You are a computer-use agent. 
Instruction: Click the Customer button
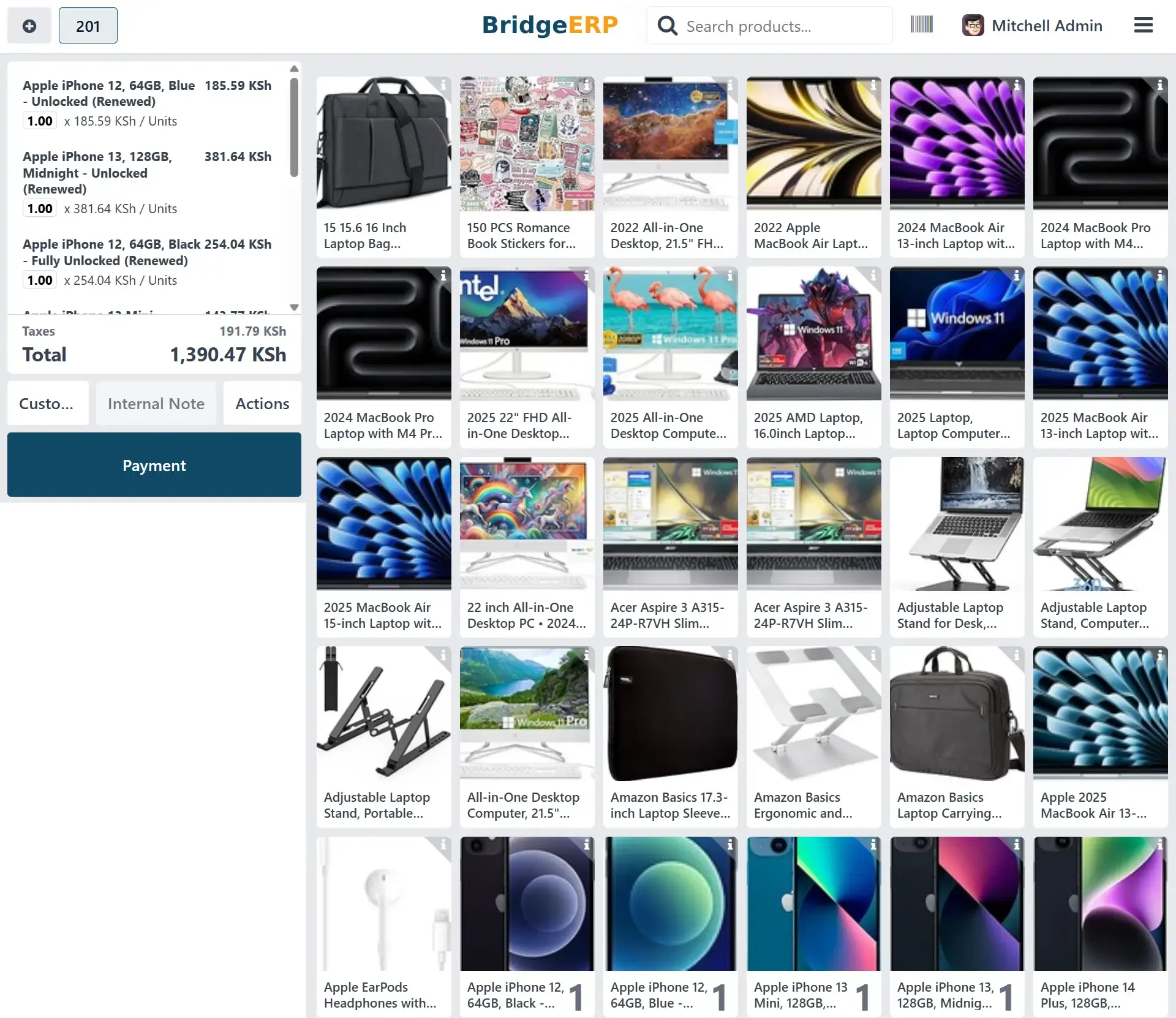click(47, 404)
